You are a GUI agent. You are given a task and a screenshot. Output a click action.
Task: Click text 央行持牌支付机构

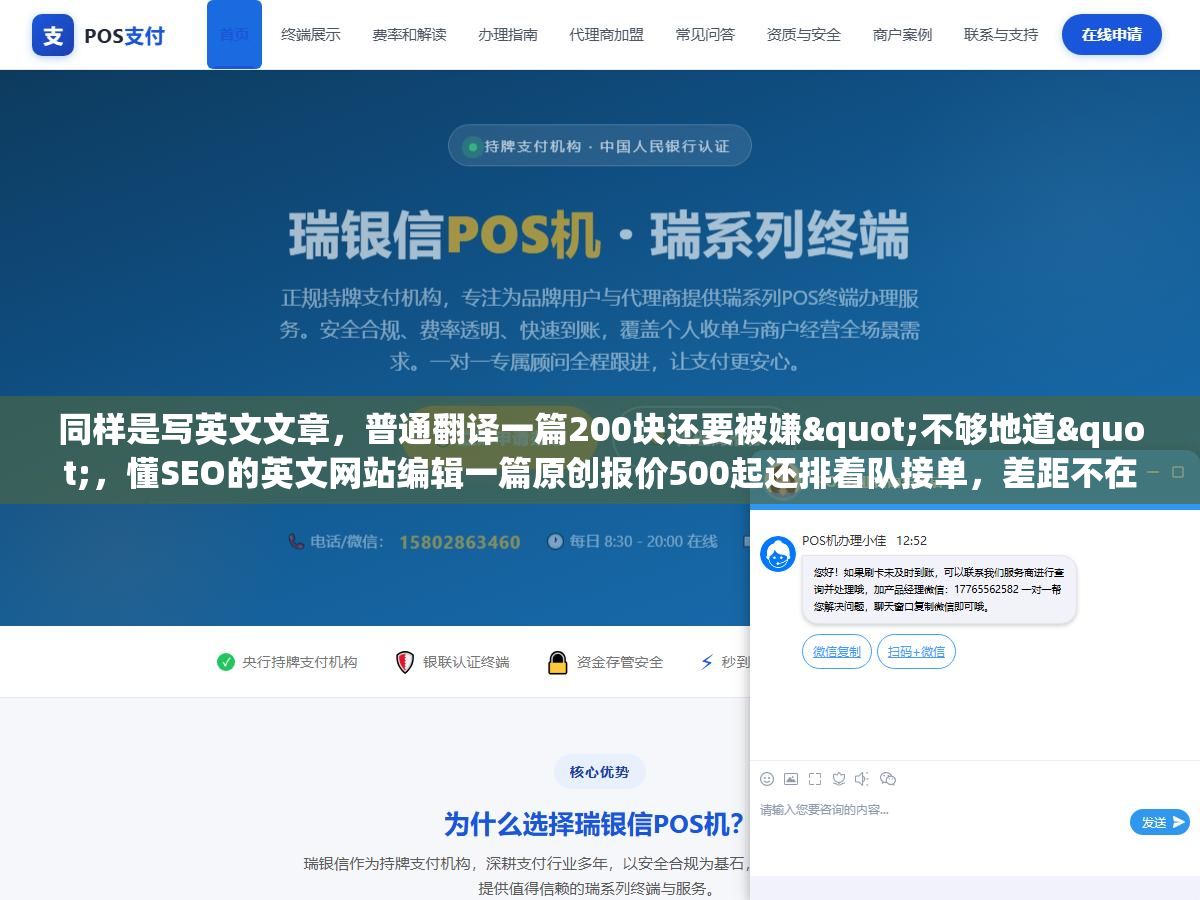coord(300,662)
